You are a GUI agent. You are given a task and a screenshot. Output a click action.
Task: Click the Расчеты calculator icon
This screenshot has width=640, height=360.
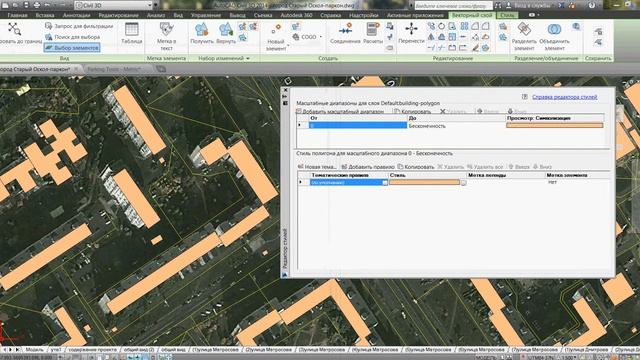click(x=372, y=33)
